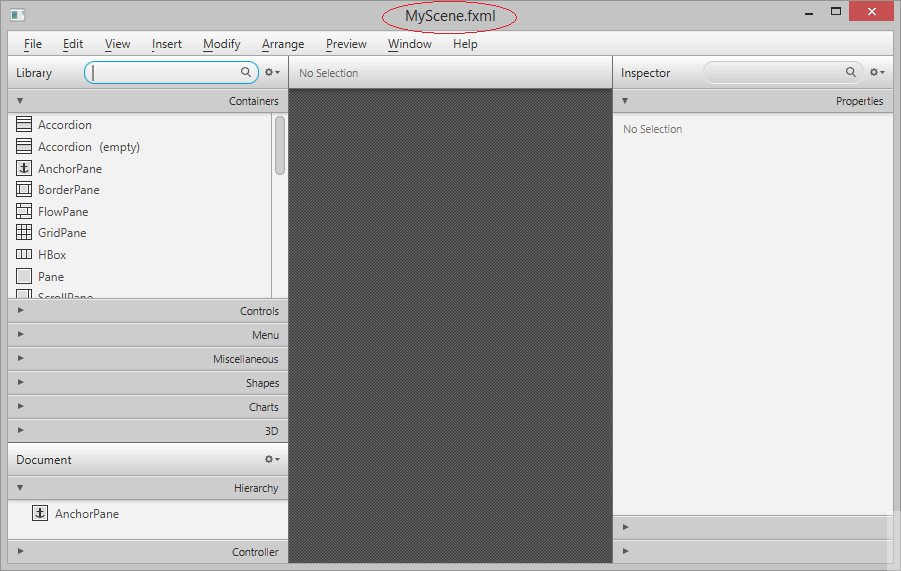Click the Scene Builder app icon in title bar
The image size is (901, 571).
pos(17,15)
